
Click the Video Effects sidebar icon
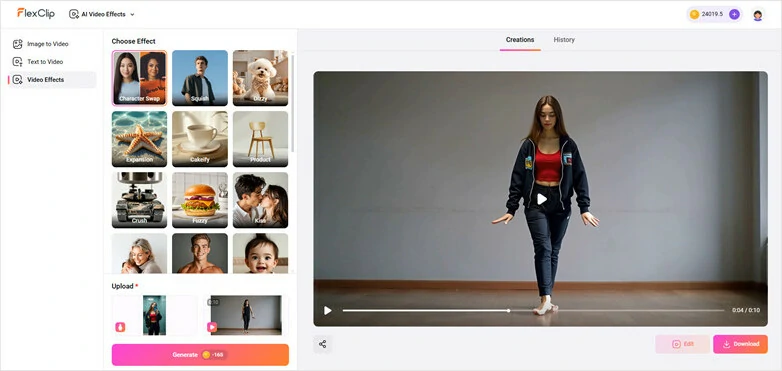pyautogui.click(x=17, y=80)
